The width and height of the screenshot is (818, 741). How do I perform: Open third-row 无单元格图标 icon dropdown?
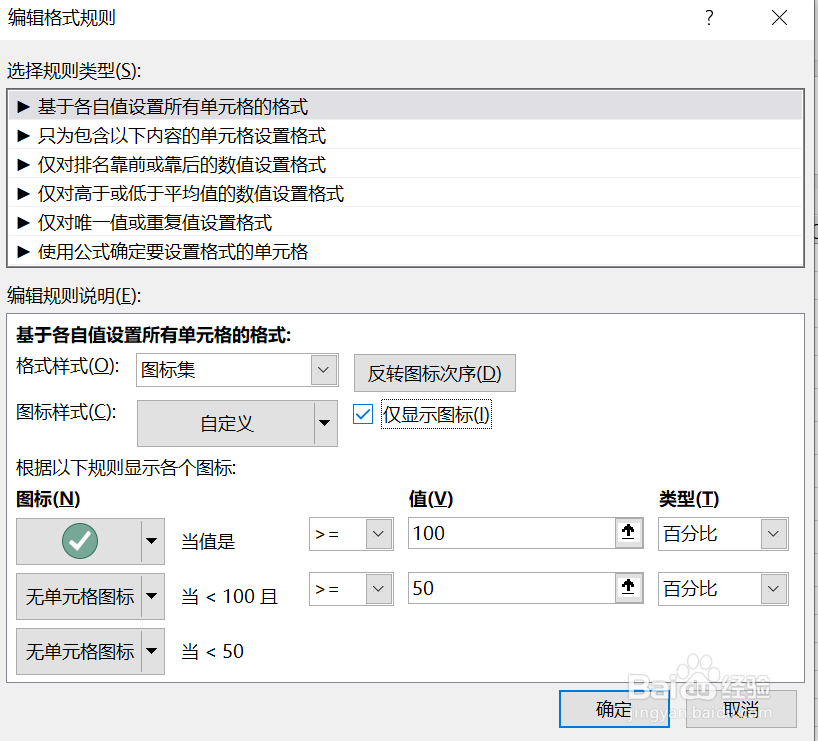click(90, 651)
